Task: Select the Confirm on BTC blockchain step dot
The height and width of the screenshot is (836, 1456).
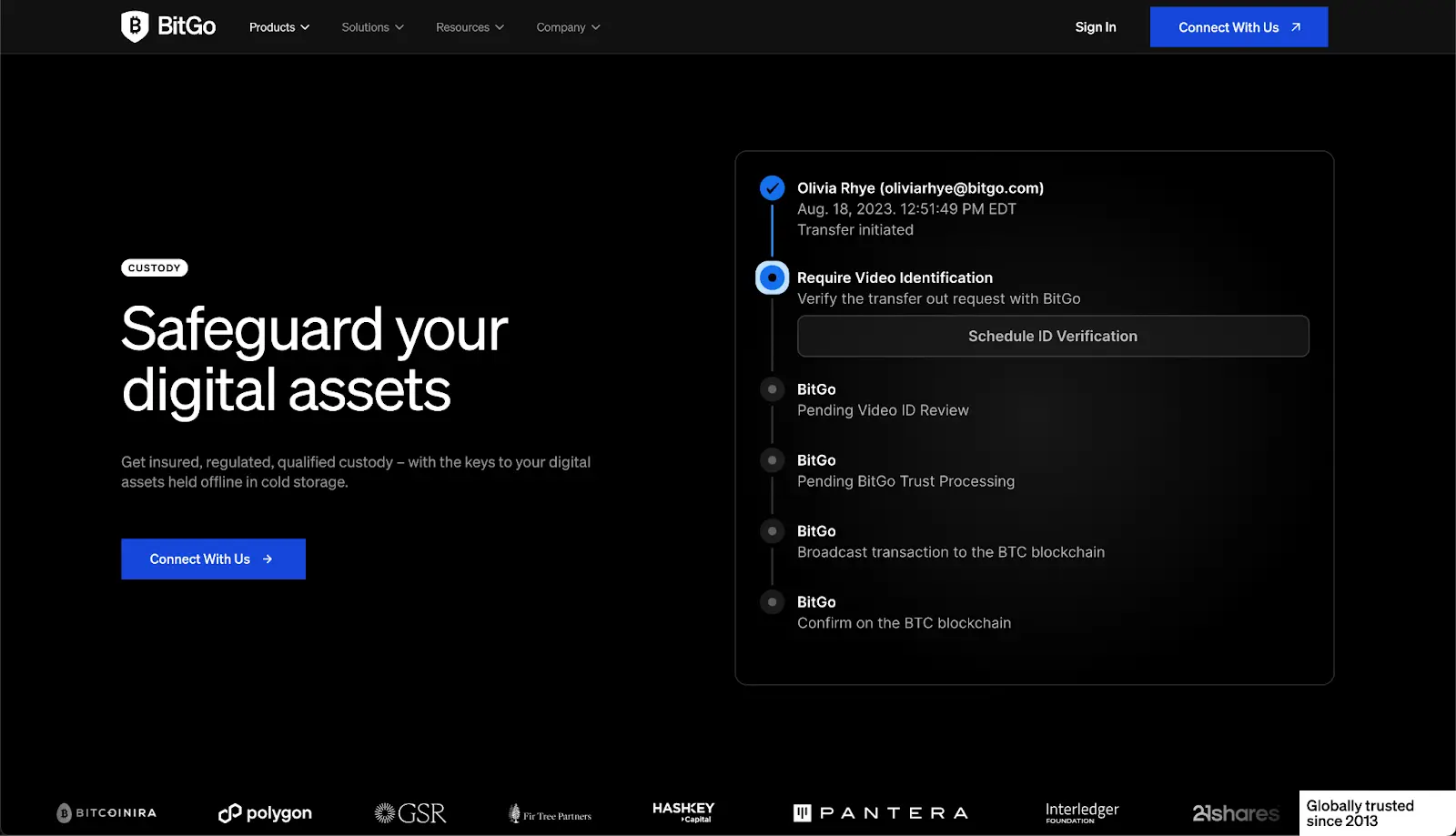Action: 772,602
